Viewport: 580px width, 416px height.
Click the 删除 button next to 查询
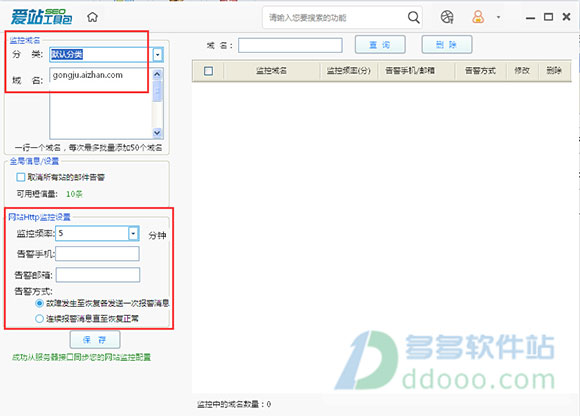tap(447, 45)
